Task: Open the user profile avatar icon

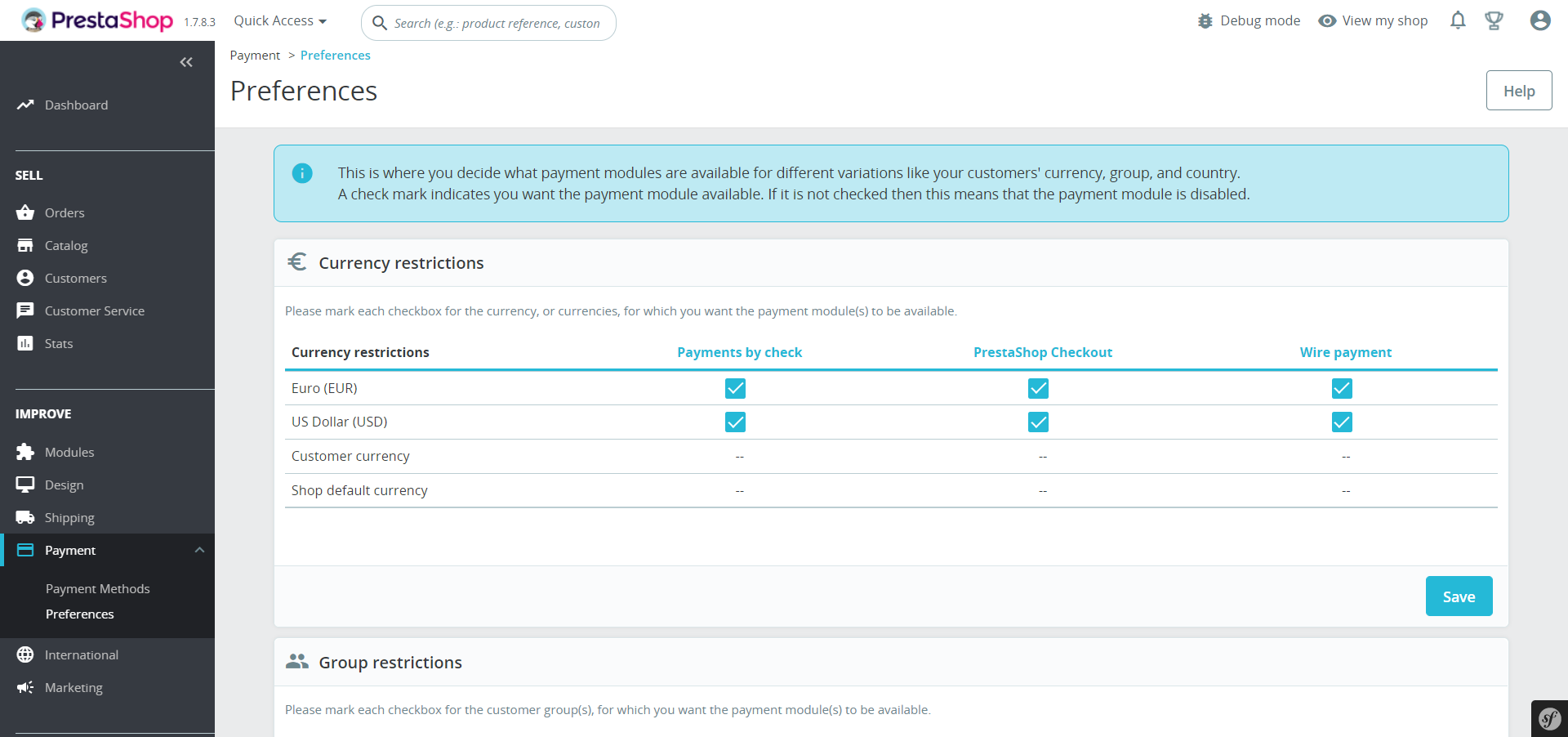Action: (1540, 20)
